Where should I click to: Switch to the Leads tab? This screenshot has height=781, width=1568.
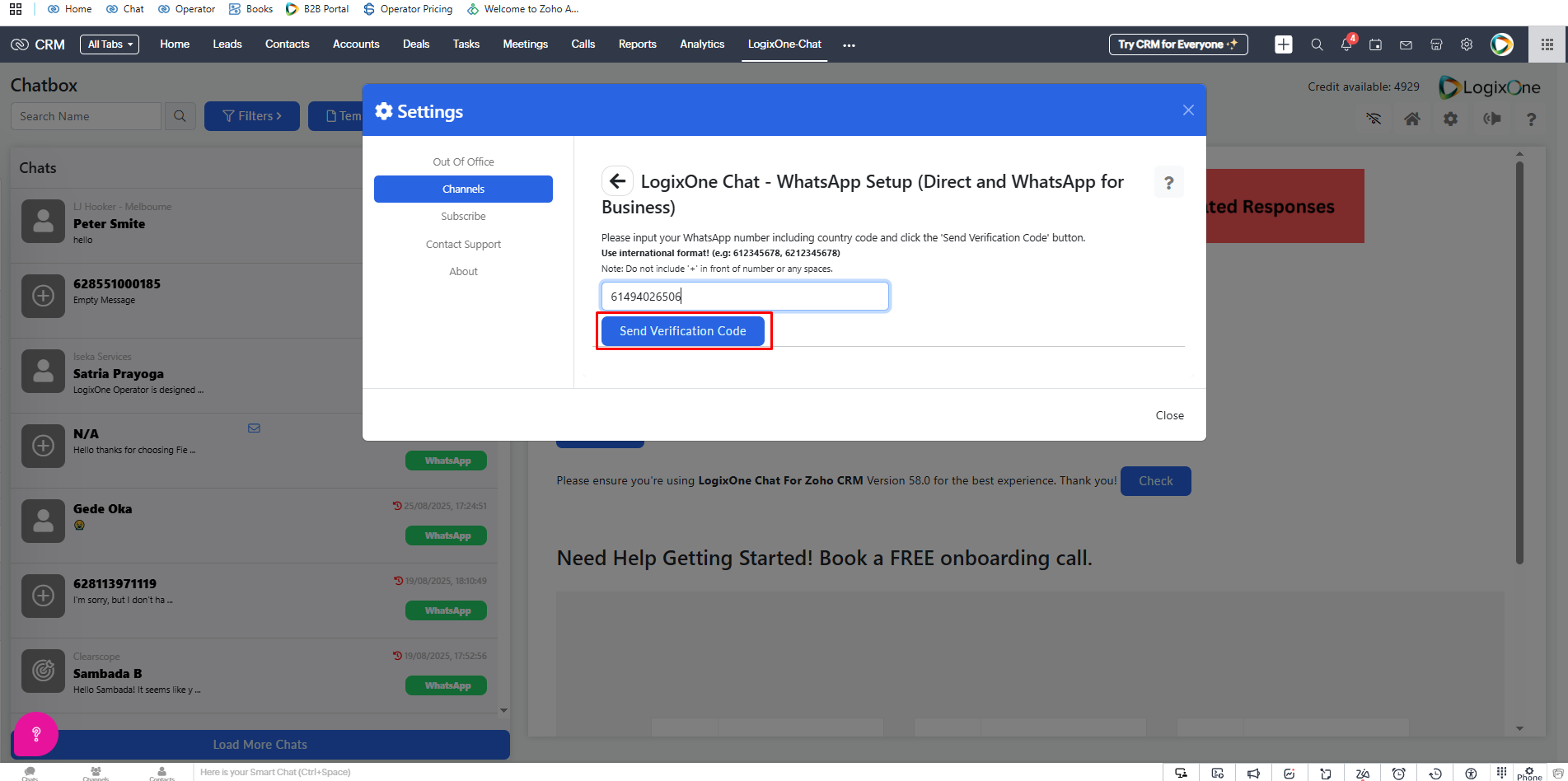point(227,44)
